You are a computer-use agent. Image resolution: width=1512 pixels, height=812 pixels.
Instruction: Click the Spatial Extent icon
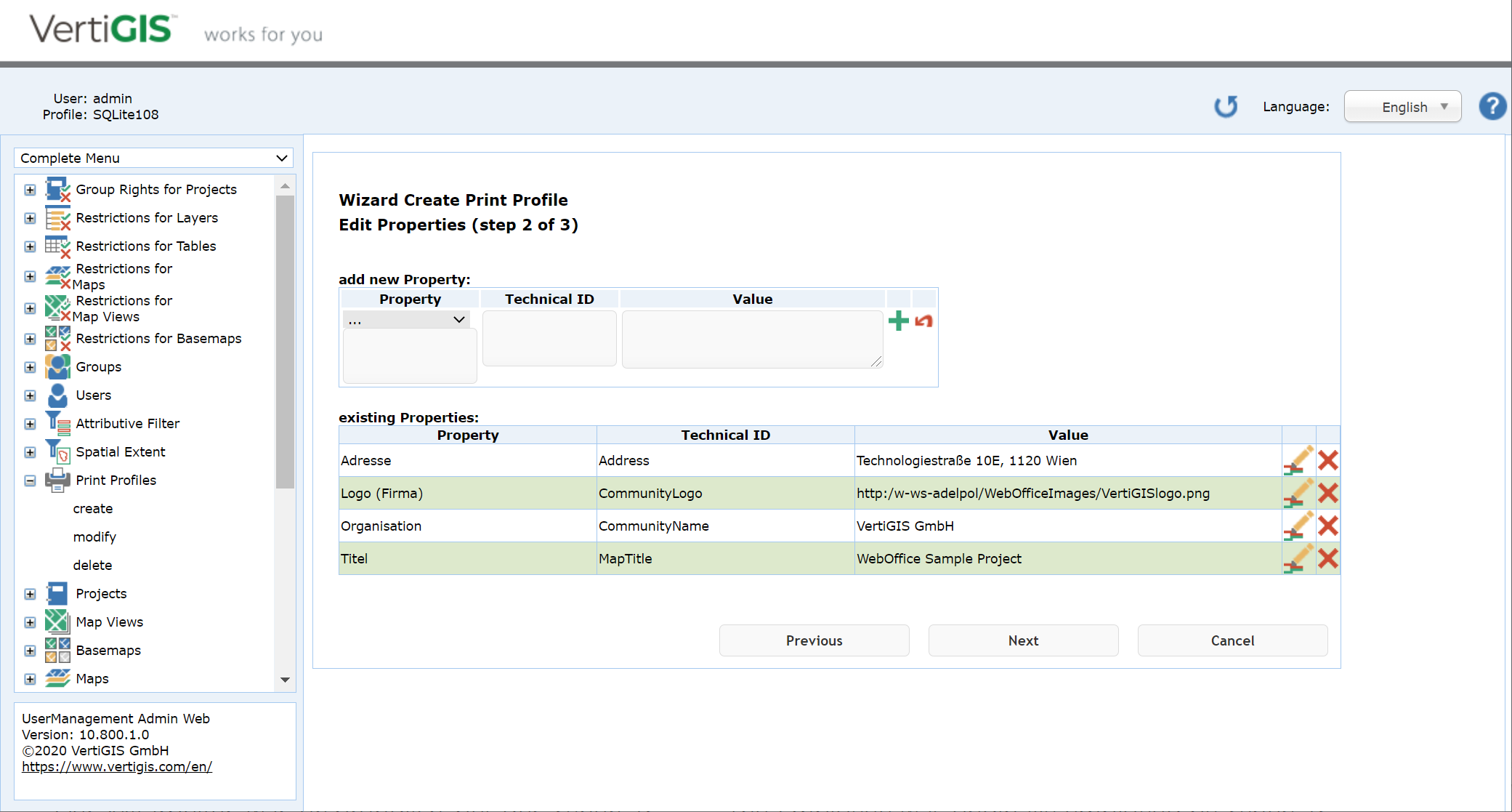57,451
